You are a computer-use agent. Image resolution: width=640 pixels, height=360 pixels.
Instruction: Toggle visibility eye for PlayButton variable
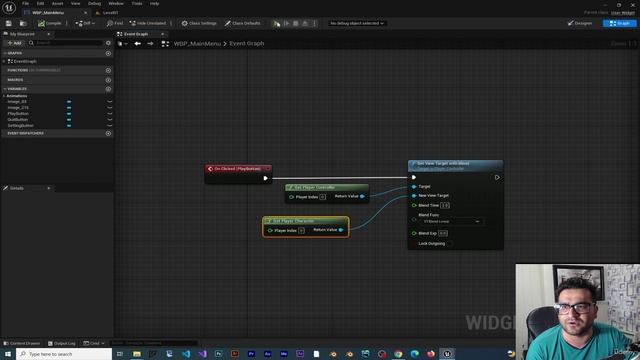[x=109, y=113]
